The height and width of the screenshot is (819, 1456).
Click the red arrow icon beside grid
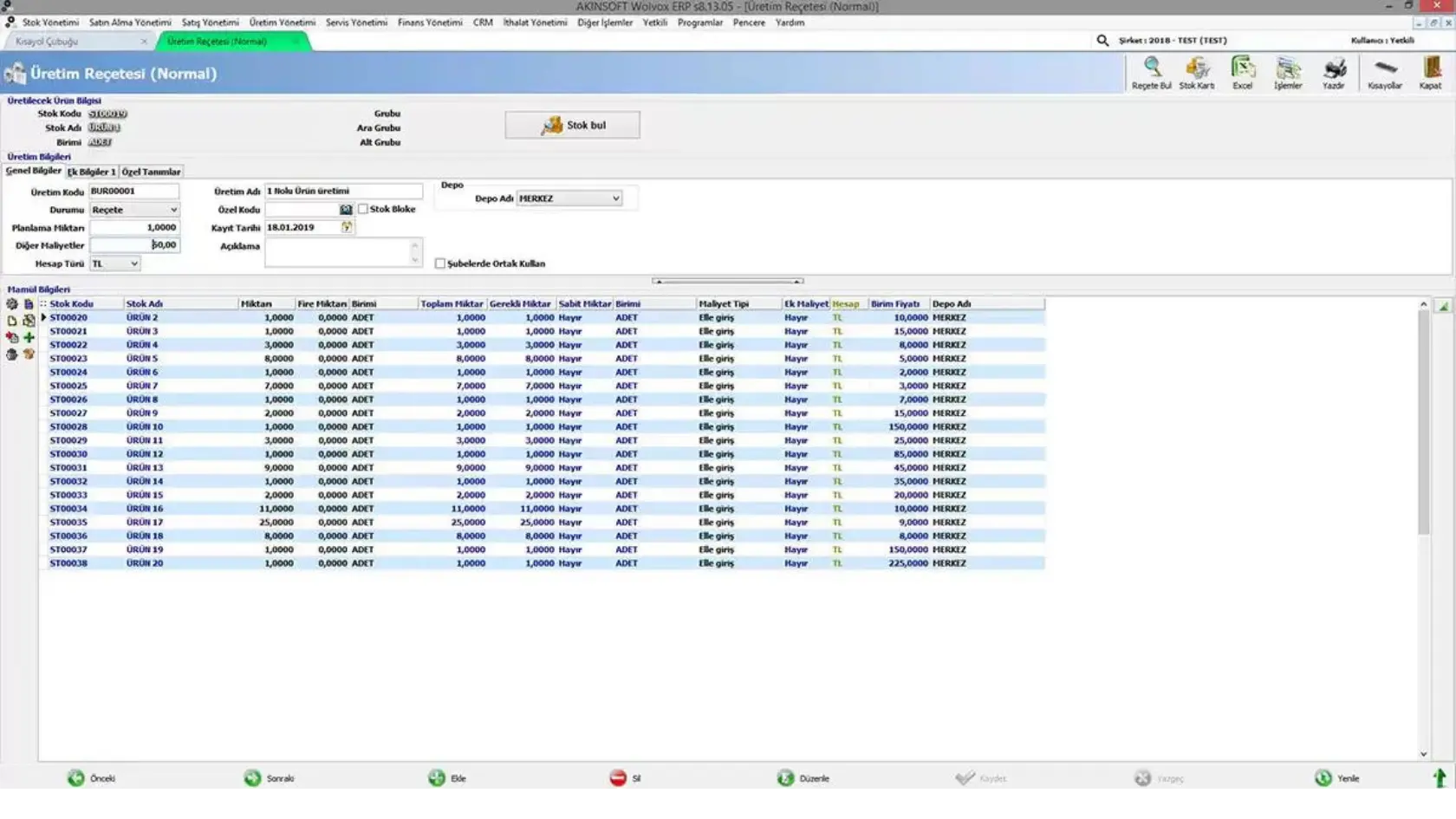12,337
